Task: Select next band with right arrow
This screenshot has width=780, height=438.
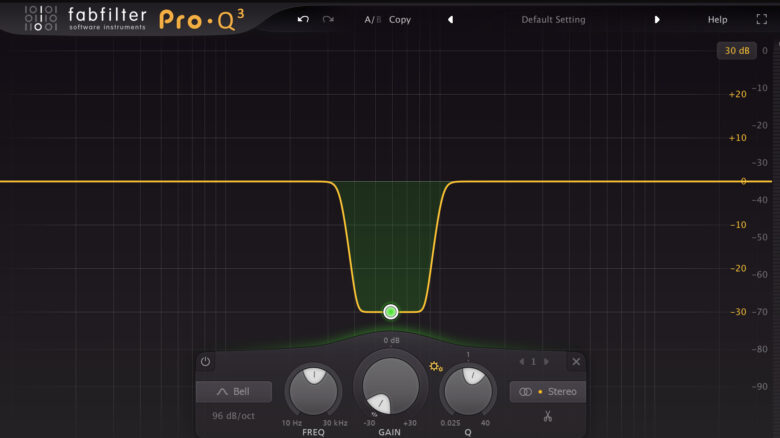Action: (546, 362)
